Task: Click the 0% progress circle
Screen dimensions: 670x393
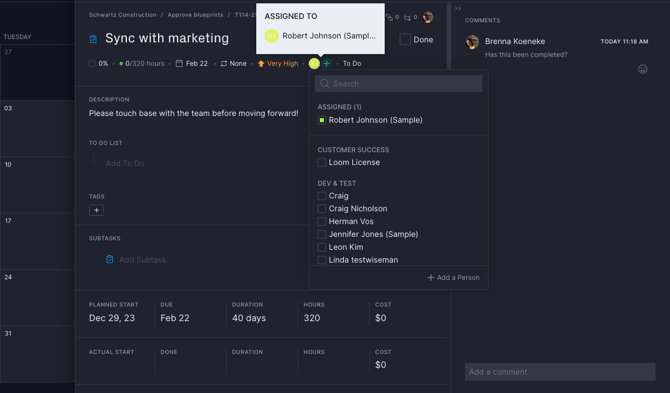Action: tap(92, 64)
